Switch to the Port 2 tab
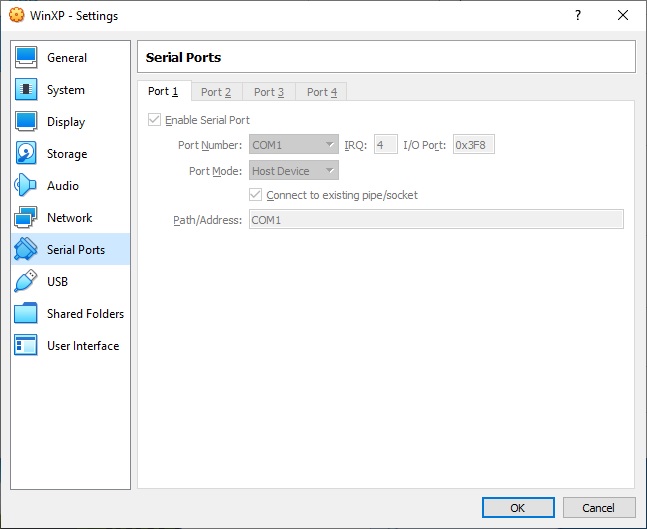This screenshot has height=529, width=647. tap(216, 92)
